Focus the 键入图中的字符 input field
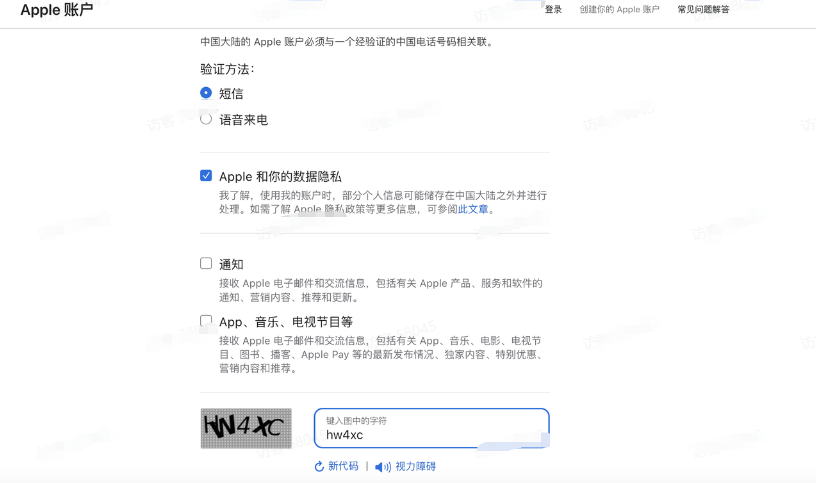Viewport: 816px width, 483px height. pos(431,428)
